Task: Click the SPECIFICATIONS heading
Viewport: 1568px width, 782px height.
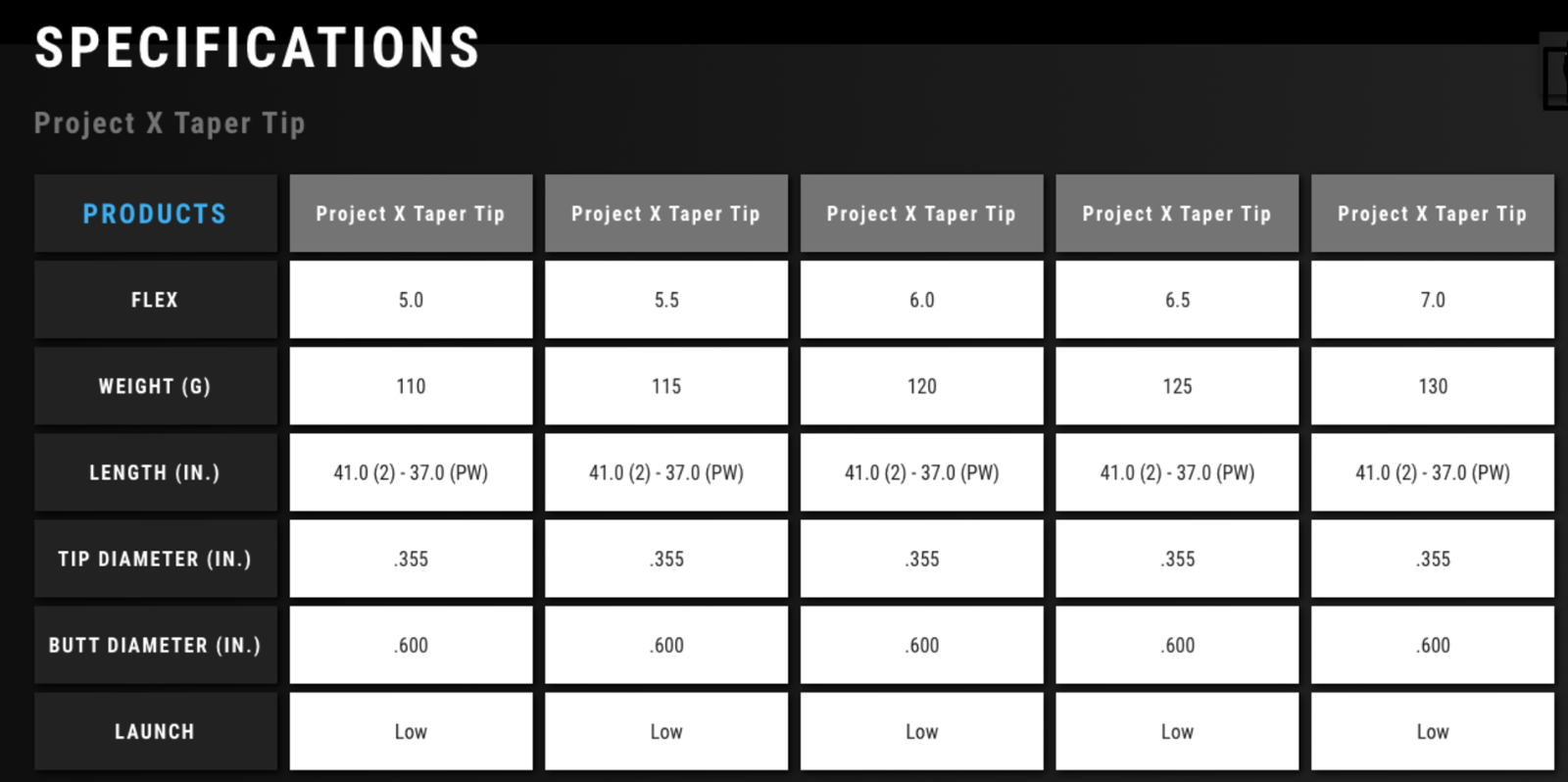Action: [257, 48]
